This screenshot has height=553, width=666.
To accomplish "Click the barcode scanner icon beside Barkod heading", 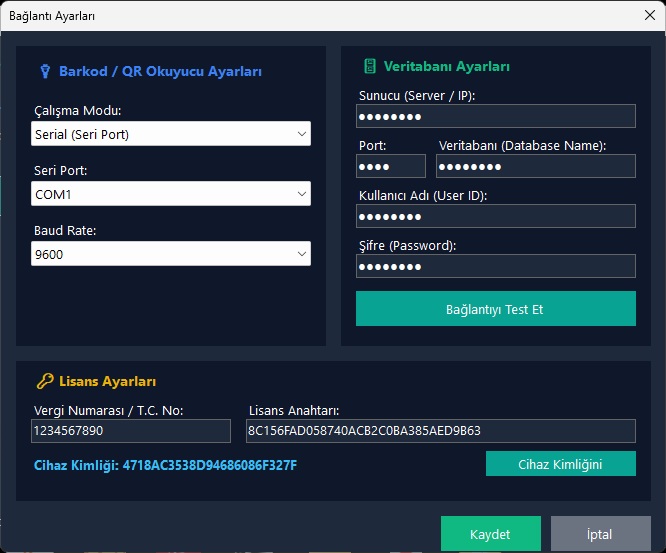I will click(45, 71).
